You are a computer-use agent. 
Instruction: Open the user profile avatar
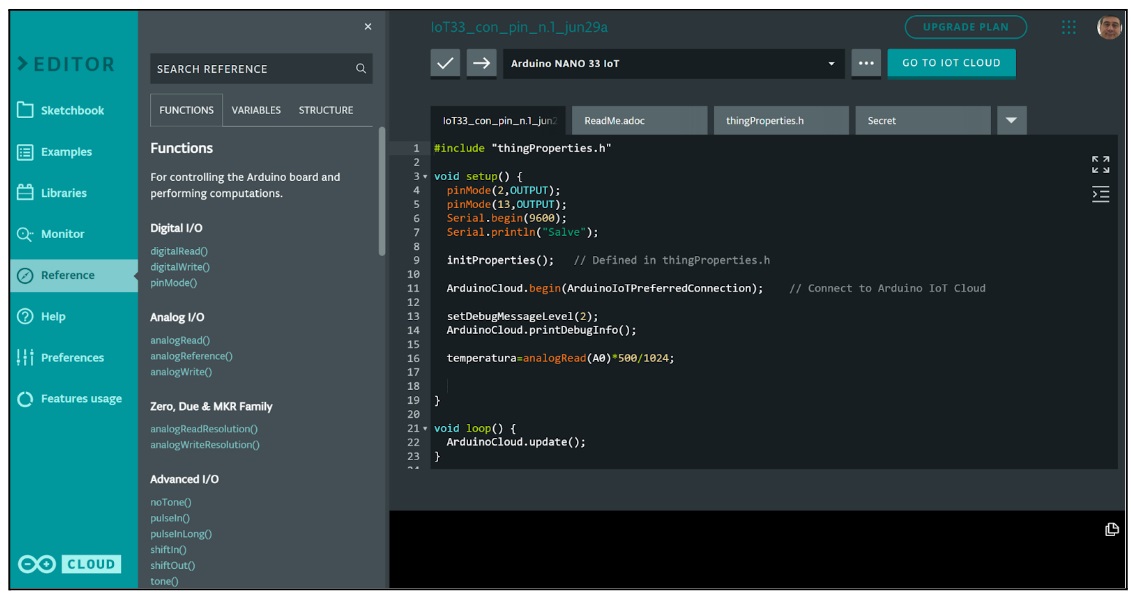pos(1109,27)
